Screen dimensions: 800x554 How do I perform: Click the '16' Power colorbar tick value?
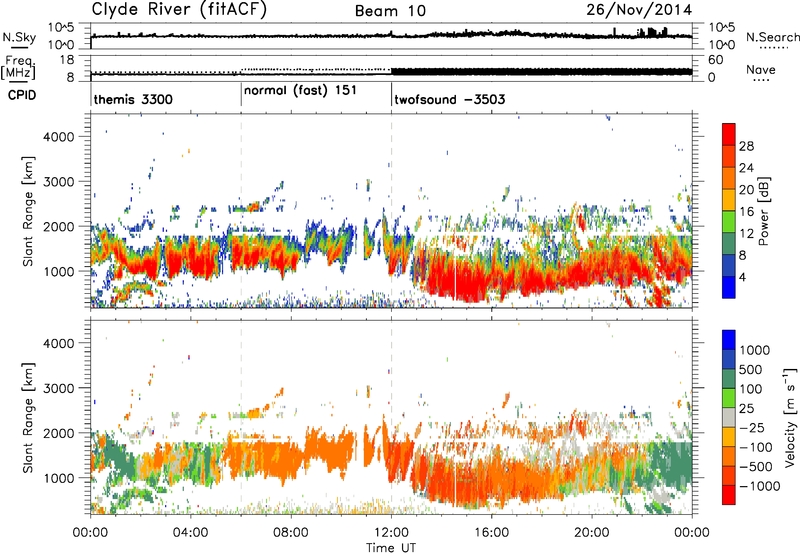pos(746,212)
